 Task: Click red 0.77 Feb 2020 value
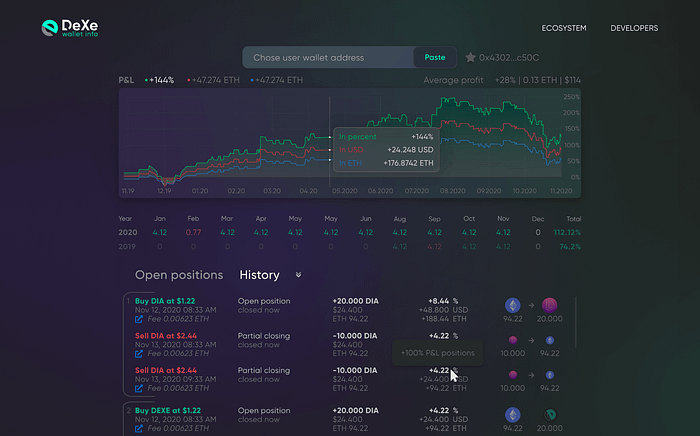(193, 233)
